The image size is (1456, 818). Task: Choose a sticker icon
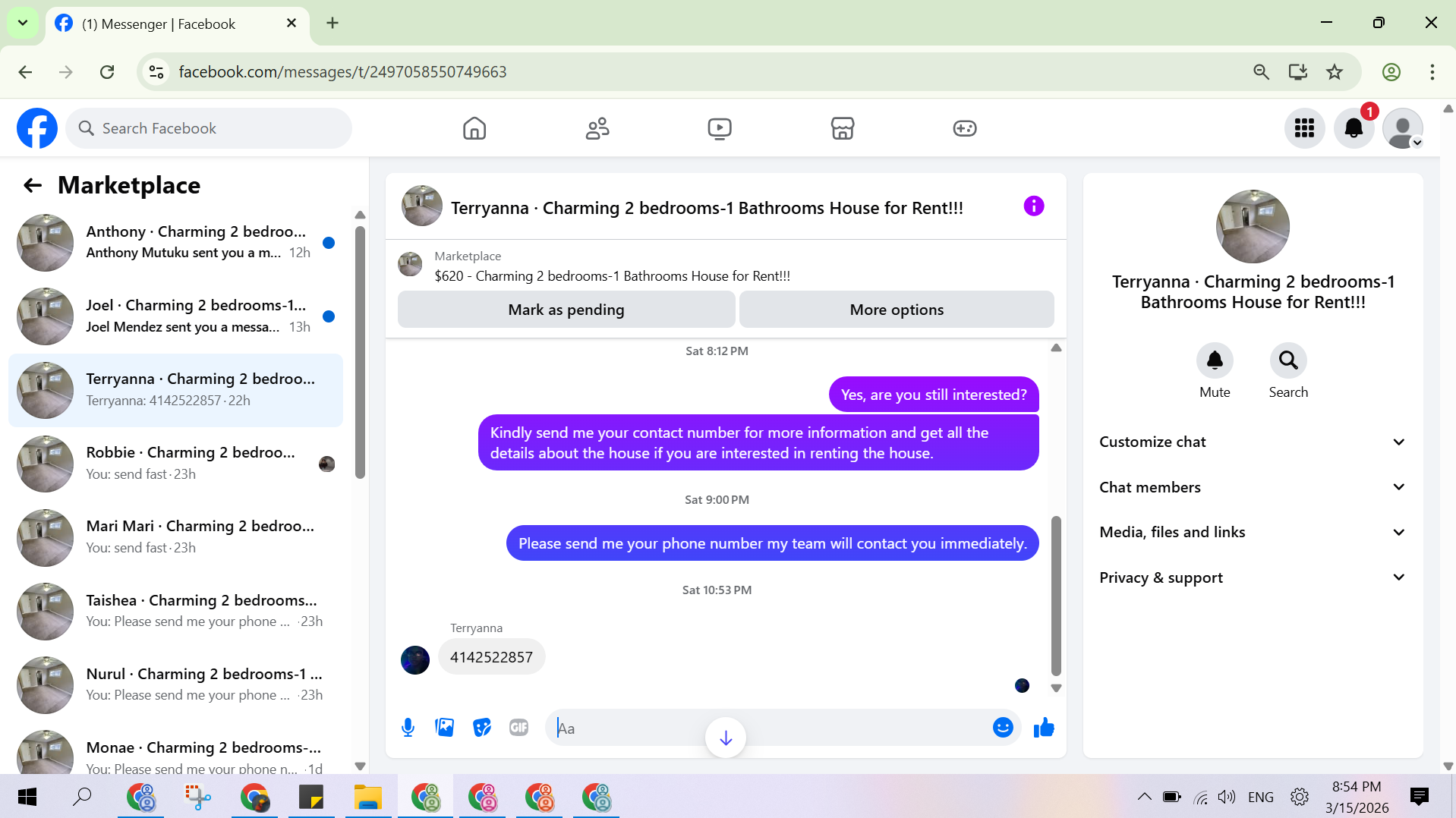tap(482, 728)
